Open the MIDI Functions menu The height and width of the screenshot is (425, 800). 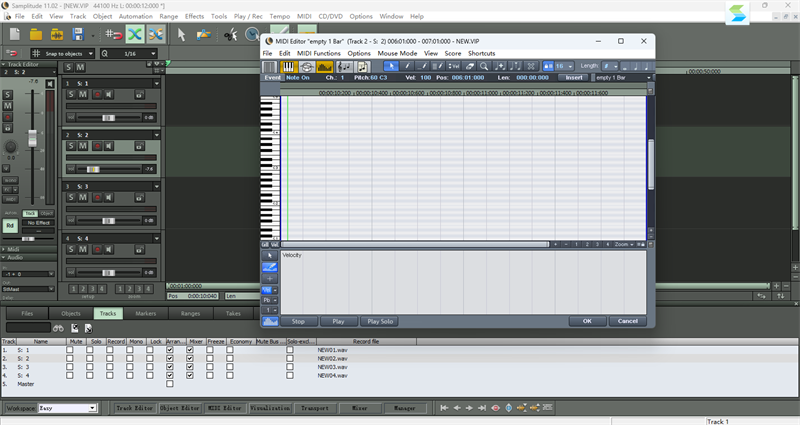tap(319, 53)
